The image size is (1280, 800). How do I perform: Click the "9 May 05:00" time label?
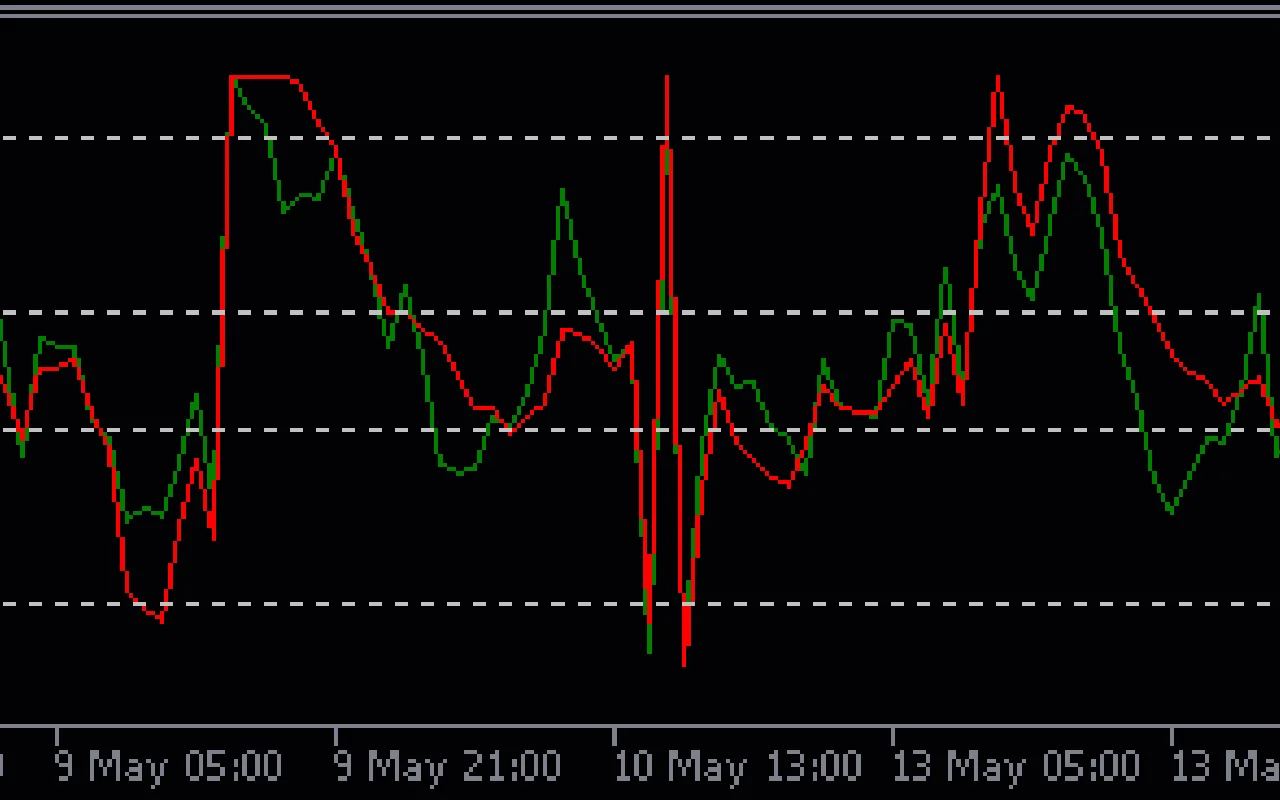pos(168,767)
